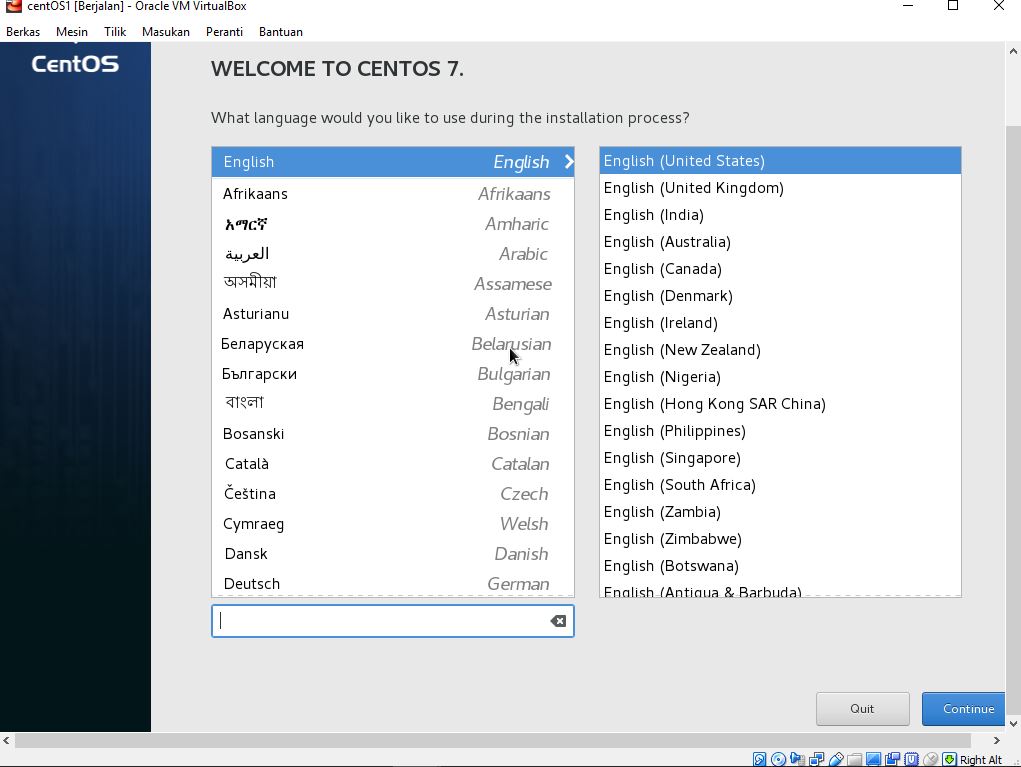The height and width of the screenshot is (767, 1021).
Task: Select Belarusian in the language list
Action: pyautogui.click(x=393, y=344)
